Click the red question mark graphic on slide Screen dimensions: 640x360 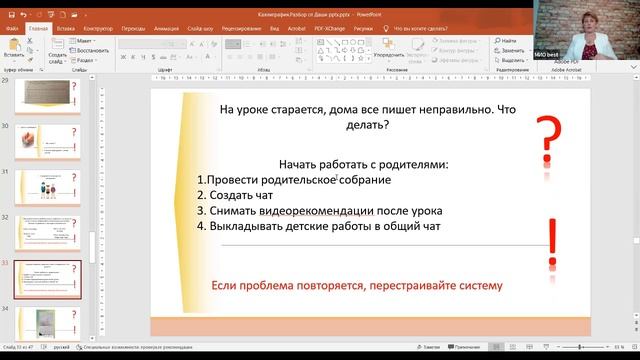coord(548,139)
